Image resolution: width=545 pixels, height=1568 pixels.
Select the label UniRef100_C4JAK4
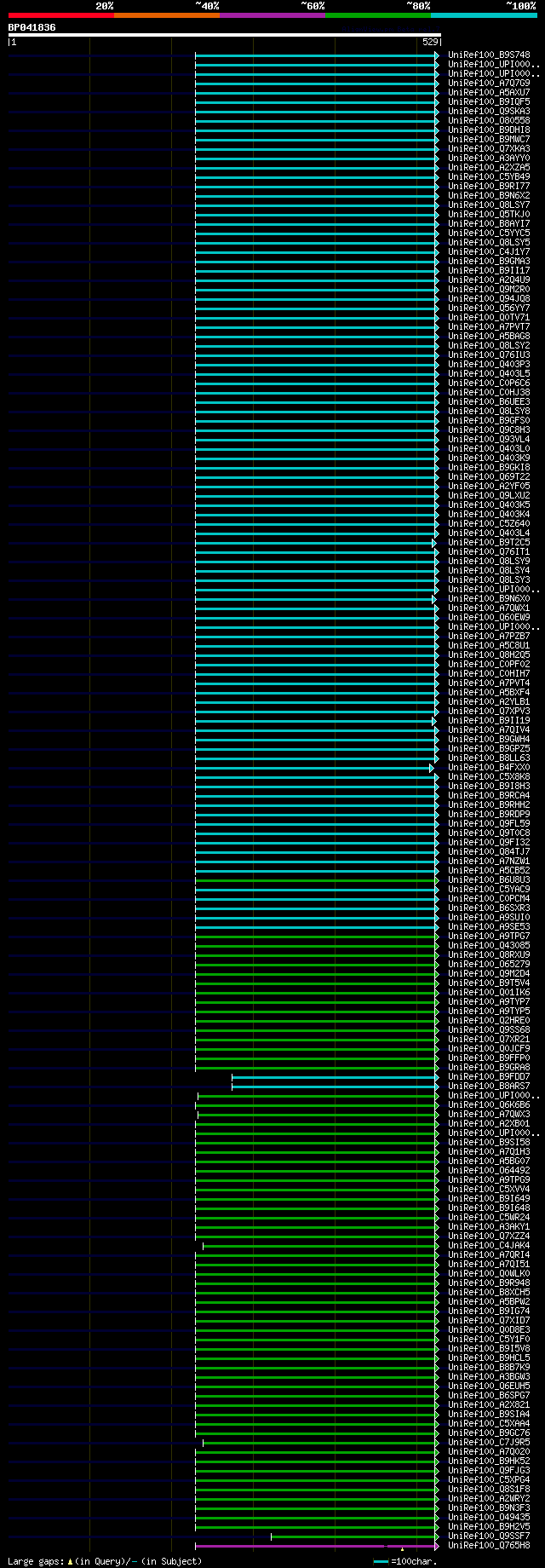click(x=489, y=1246)
